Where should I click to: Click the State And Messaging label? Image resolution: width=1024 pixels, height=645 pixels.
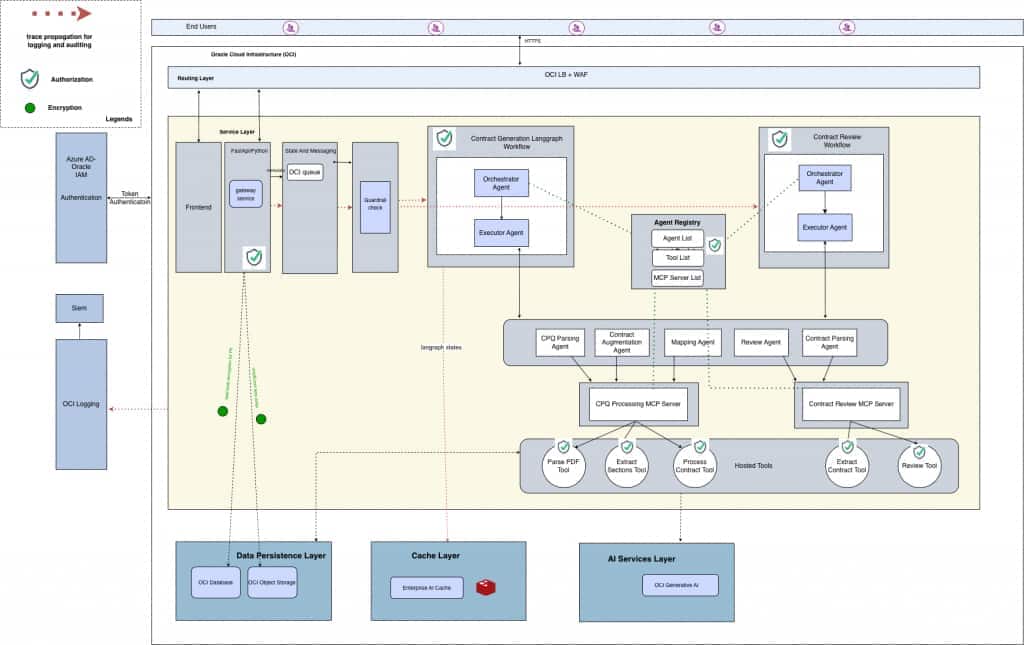coord(310,151)
